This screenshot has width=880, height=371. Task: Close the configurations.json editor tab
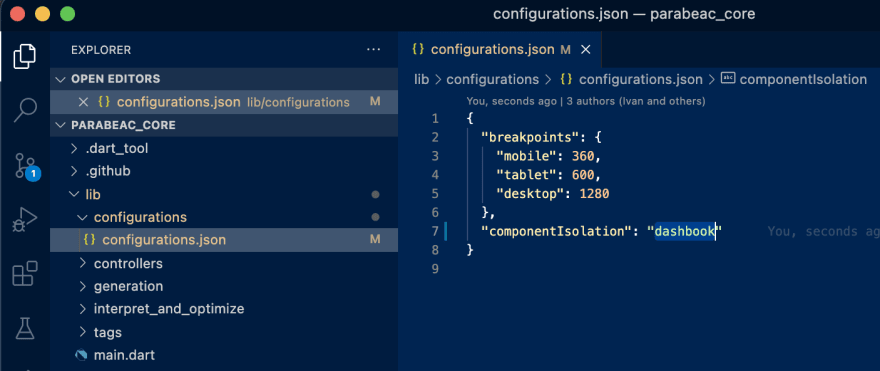585,50
